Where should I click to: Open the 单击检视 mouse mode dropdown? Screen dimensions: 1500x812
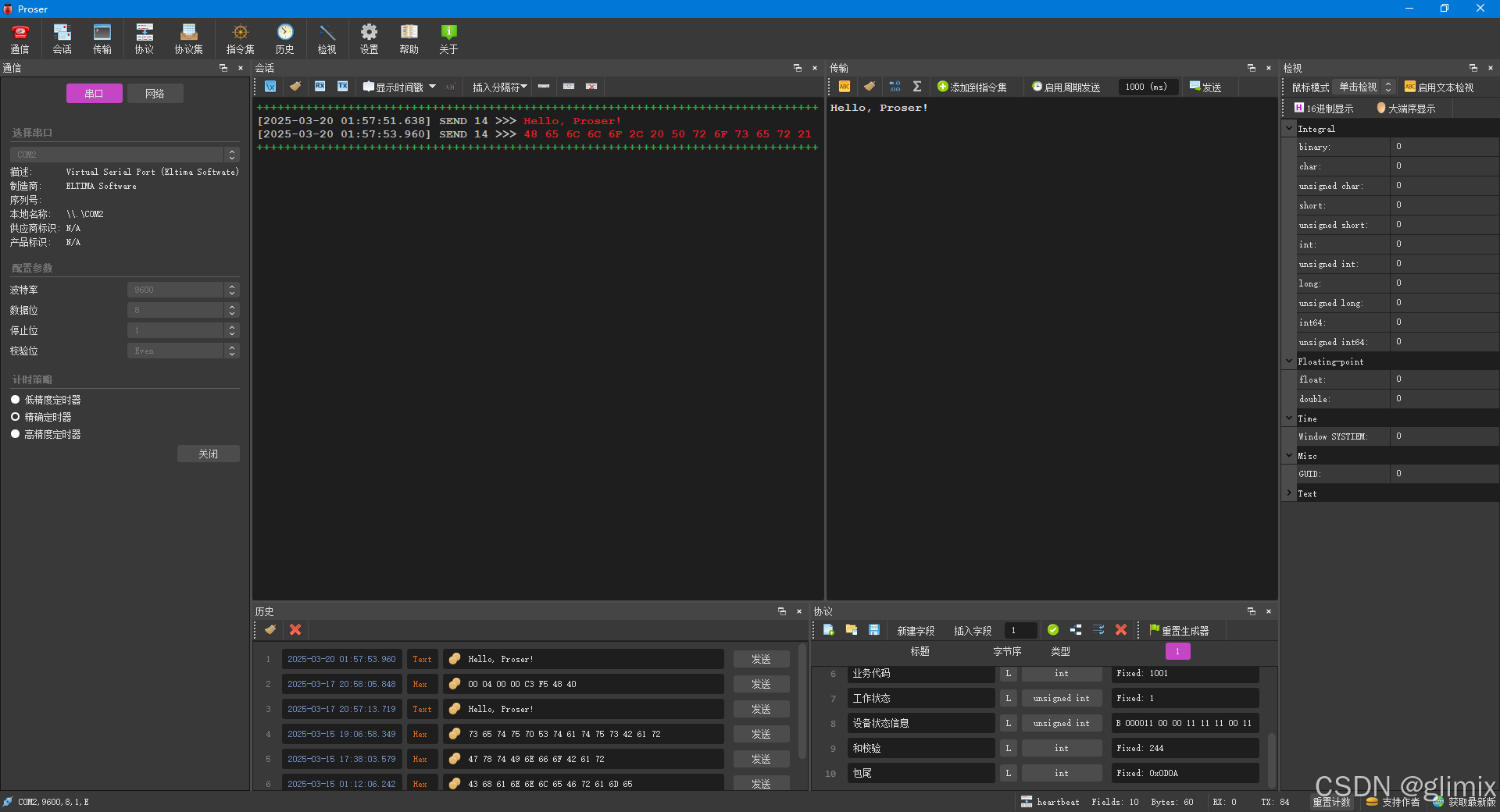pos(1365,87)
